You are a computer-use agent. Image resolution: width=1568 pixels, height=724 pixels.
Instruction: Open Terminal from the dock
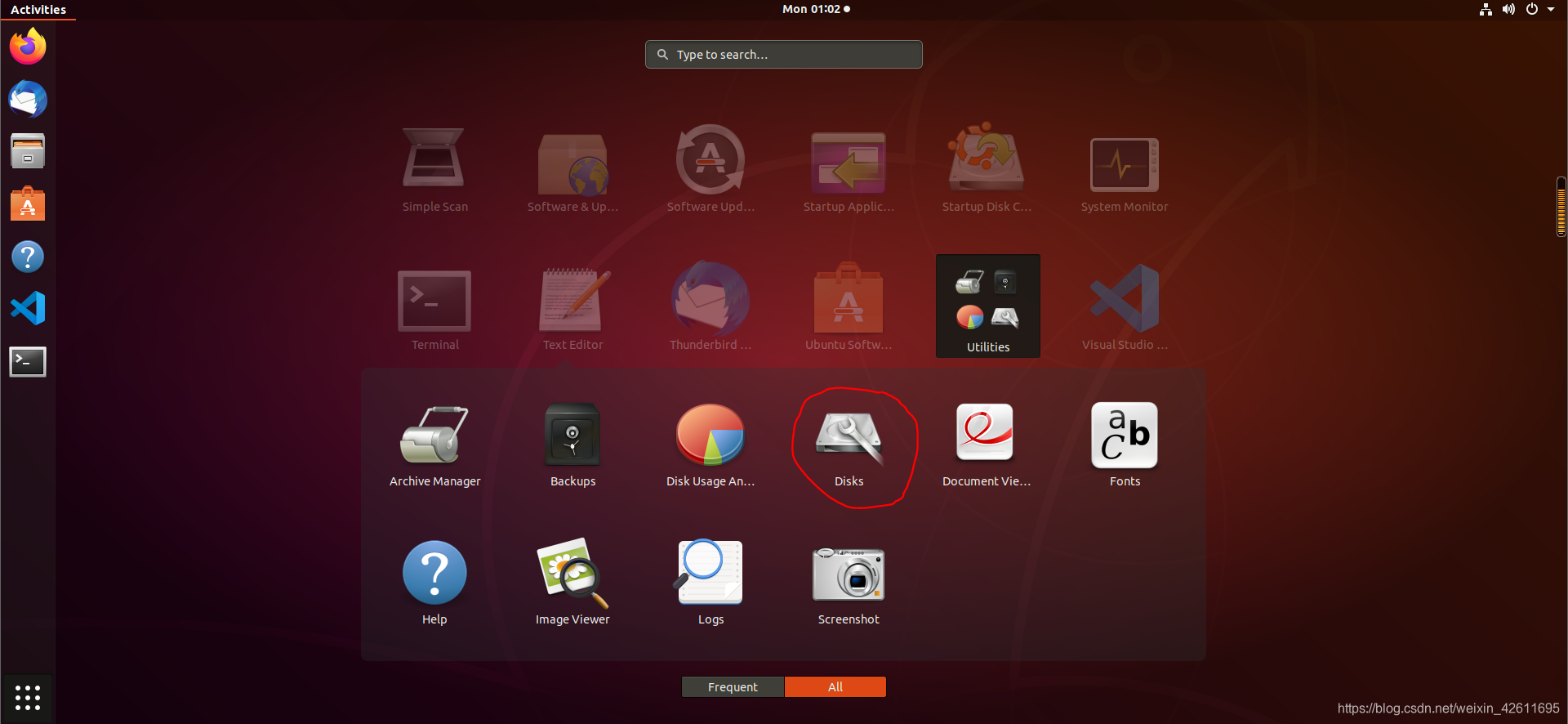(28, 361)
